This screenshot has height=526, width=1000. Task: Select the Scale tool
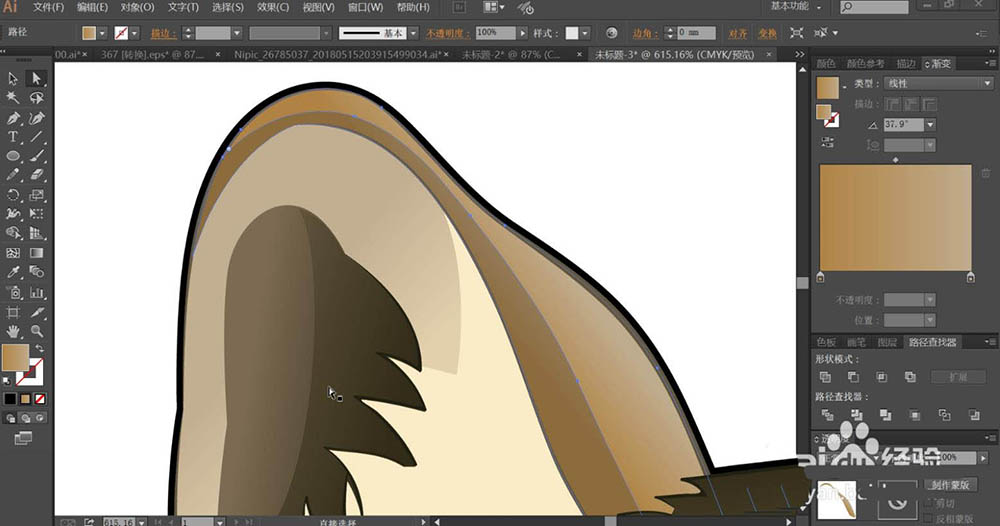pos(36,194)
